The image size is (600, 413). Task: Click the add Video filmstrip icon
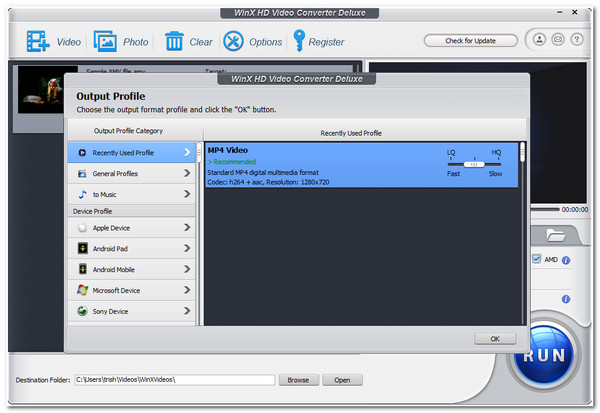[38, 41]
